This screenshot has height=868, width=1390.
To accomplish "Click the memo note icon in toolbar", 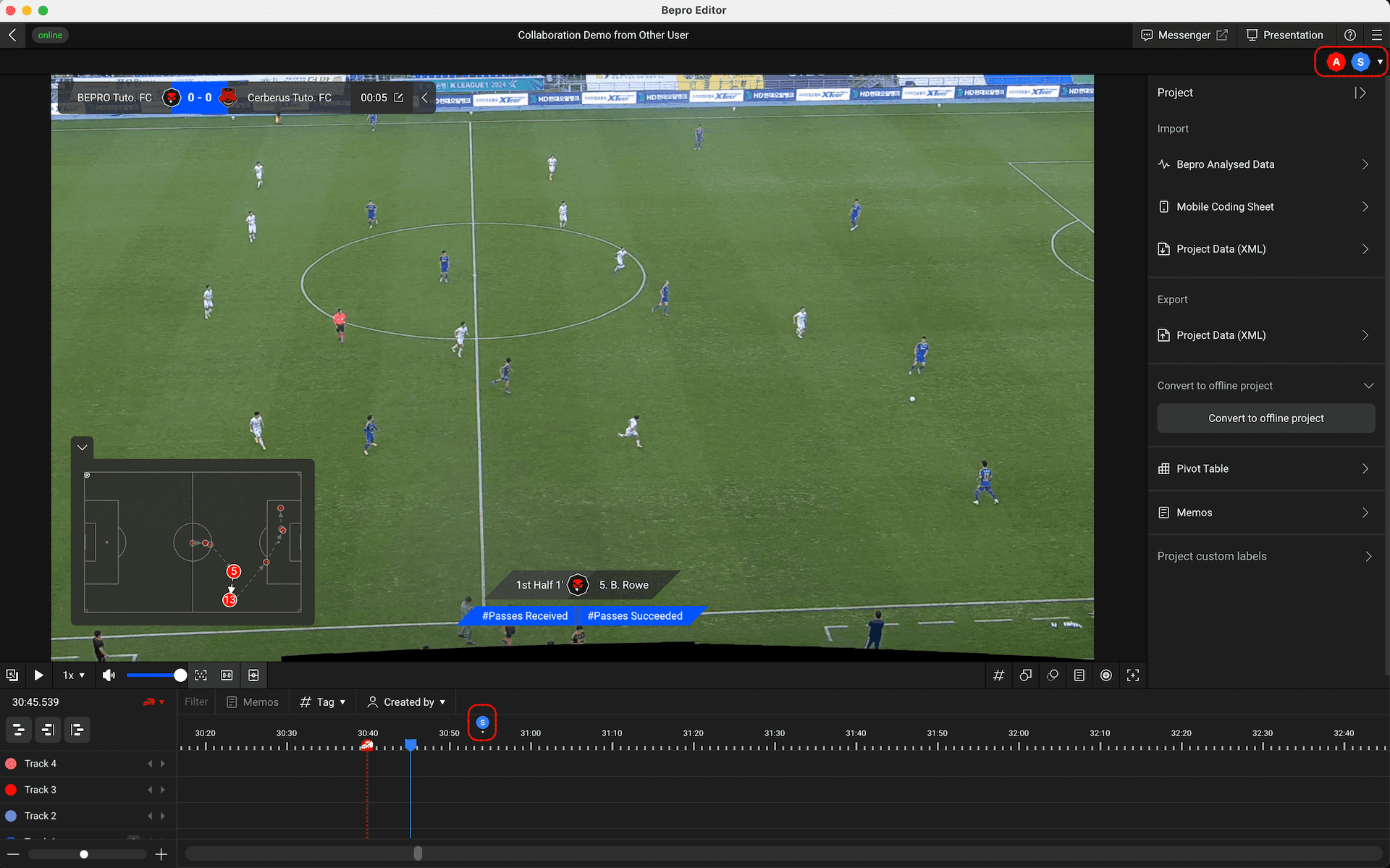I will pos(1079,675).
